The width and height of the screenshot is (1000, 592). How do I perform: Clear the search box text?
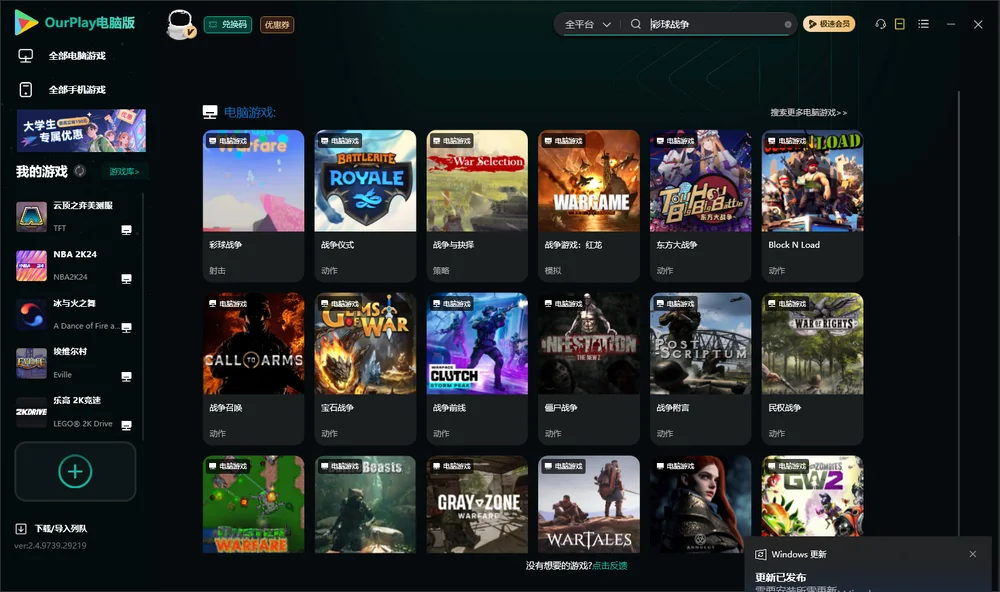[x=788, y=25]
